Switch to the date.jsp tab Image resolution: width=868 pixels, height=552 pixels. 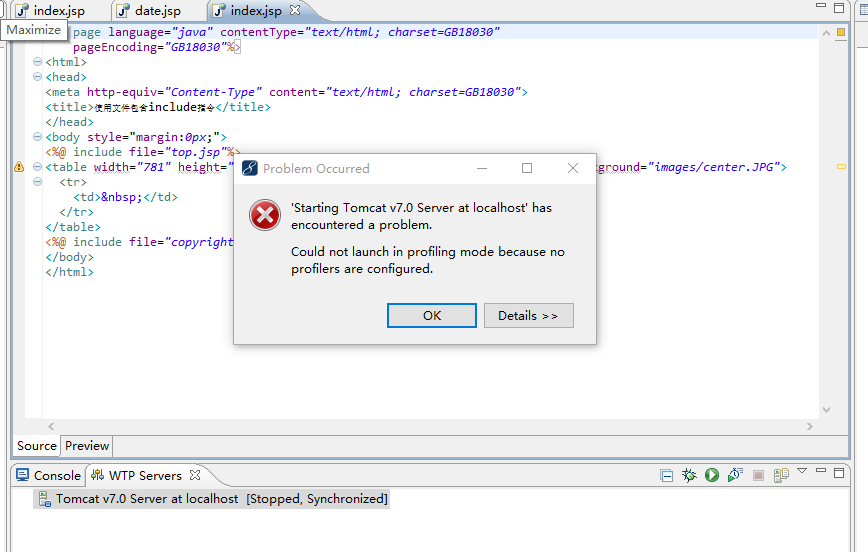(151, 11)
